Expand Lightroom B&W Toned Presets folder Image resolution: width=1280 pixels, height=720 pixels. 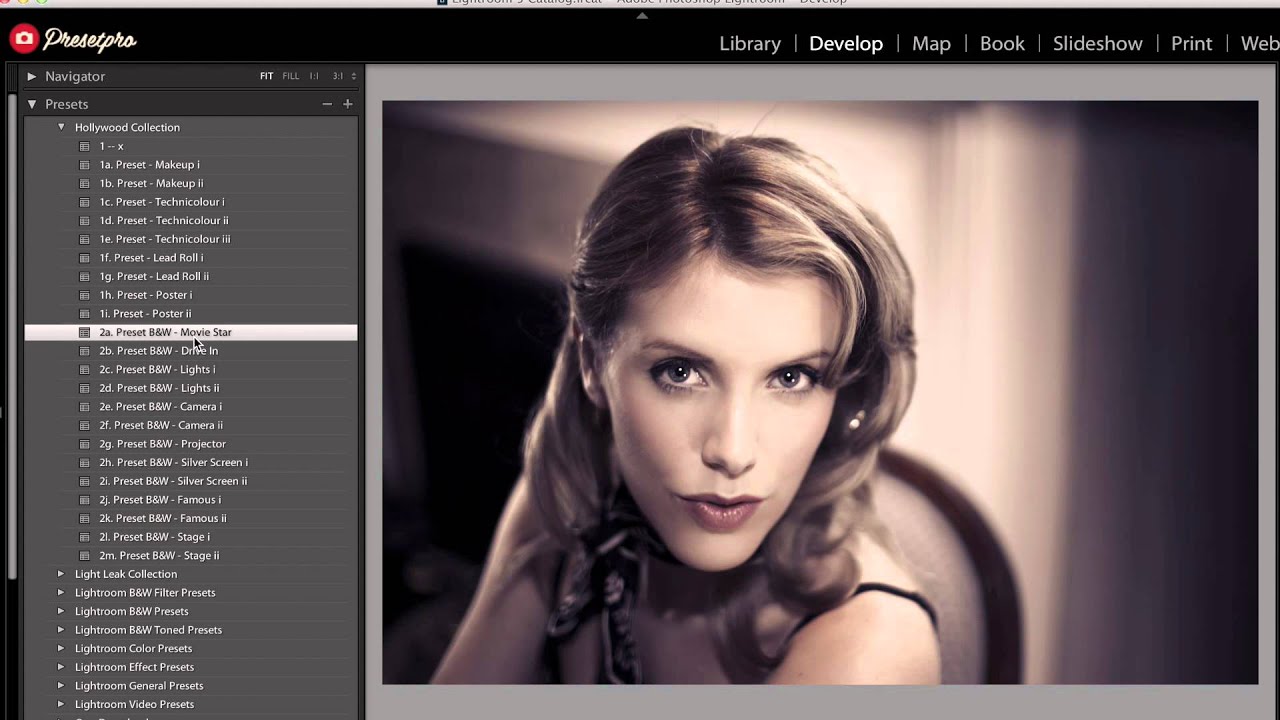pos(61,630)
